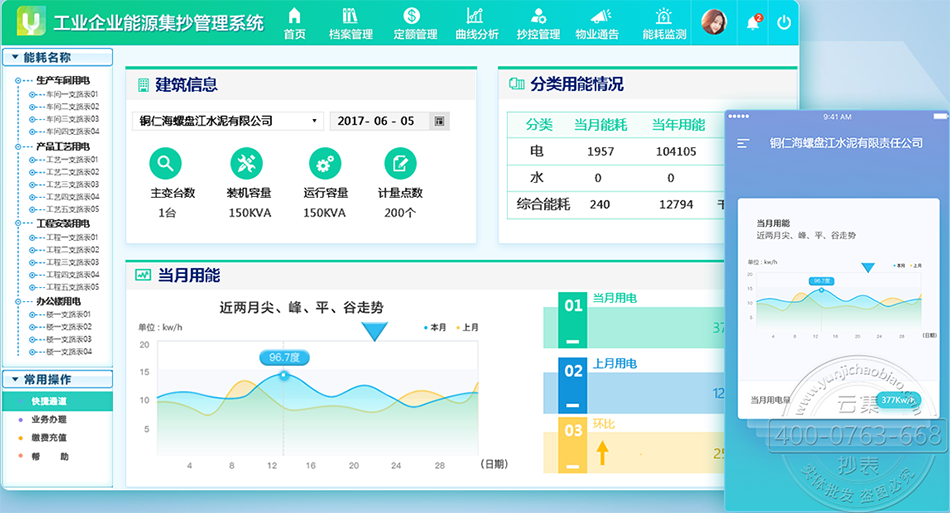Click the 主变台数 magnifier icon

tap(165, 163)
